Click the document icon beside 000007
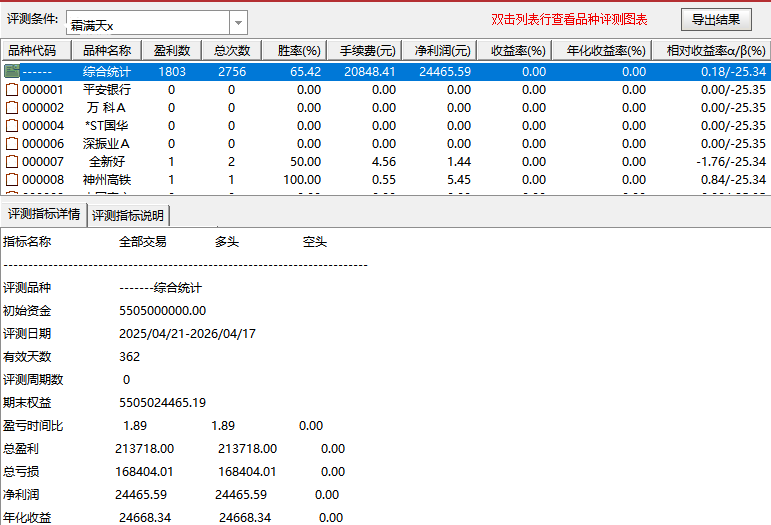The height and width of the screenshot is (525, 771). click(x=12, y=162)
